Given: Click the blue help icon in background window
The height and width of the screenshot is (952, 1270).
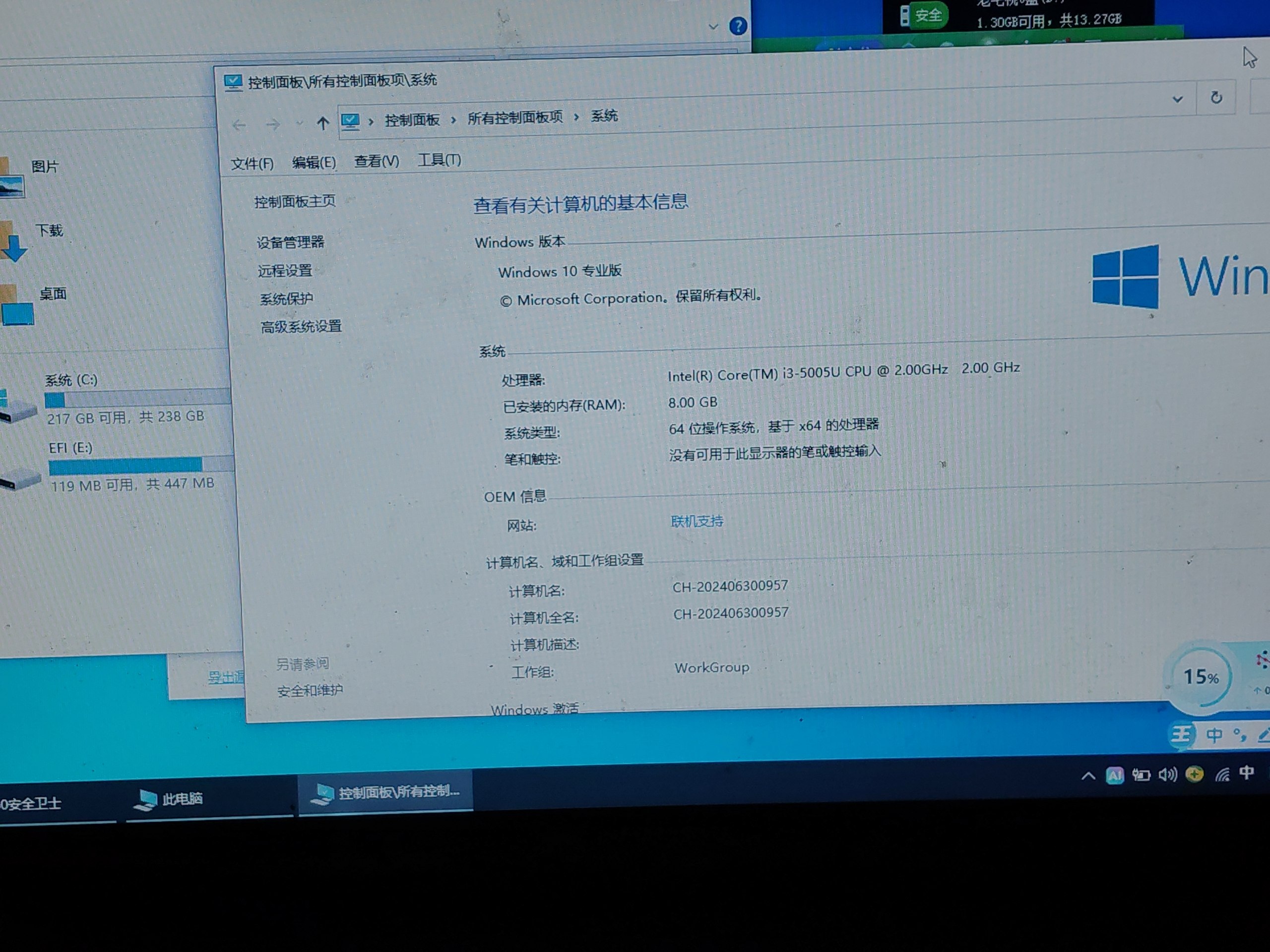Looking at the screenshot, I should click(x=738, y=26).
